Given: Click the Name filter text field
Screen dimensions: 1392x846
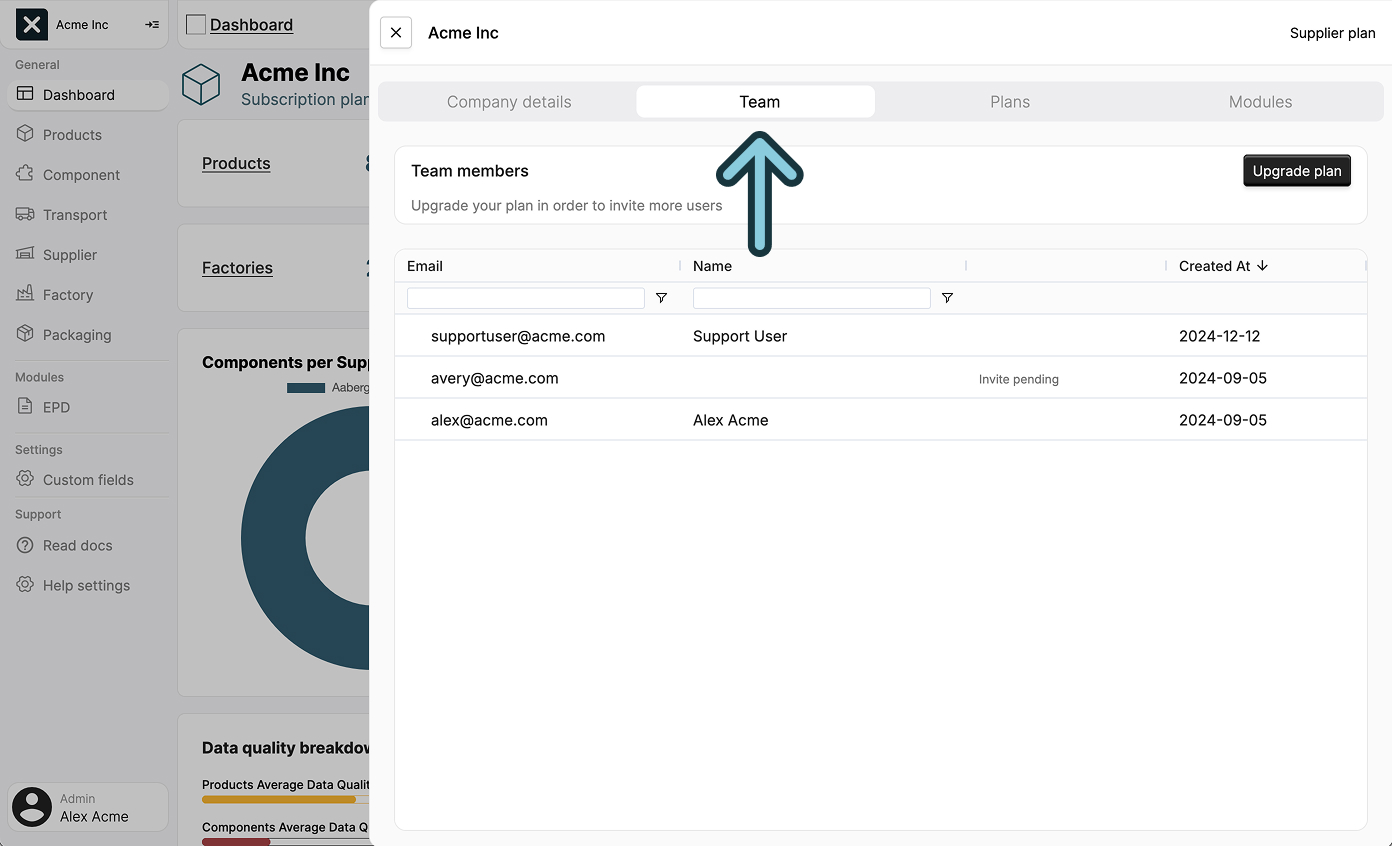Looking at the screenshot, I should [811, 298].
